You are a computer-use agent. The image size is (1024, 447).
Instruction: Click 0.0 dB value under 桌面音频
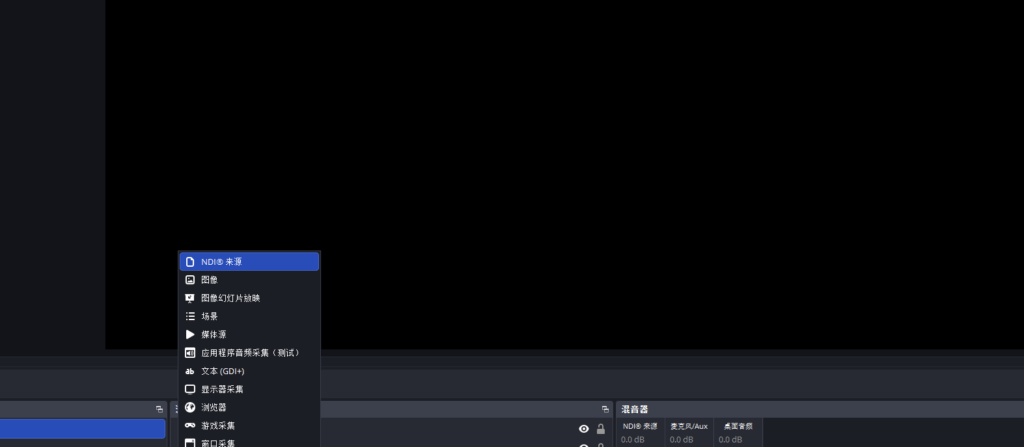coord(730,440)
